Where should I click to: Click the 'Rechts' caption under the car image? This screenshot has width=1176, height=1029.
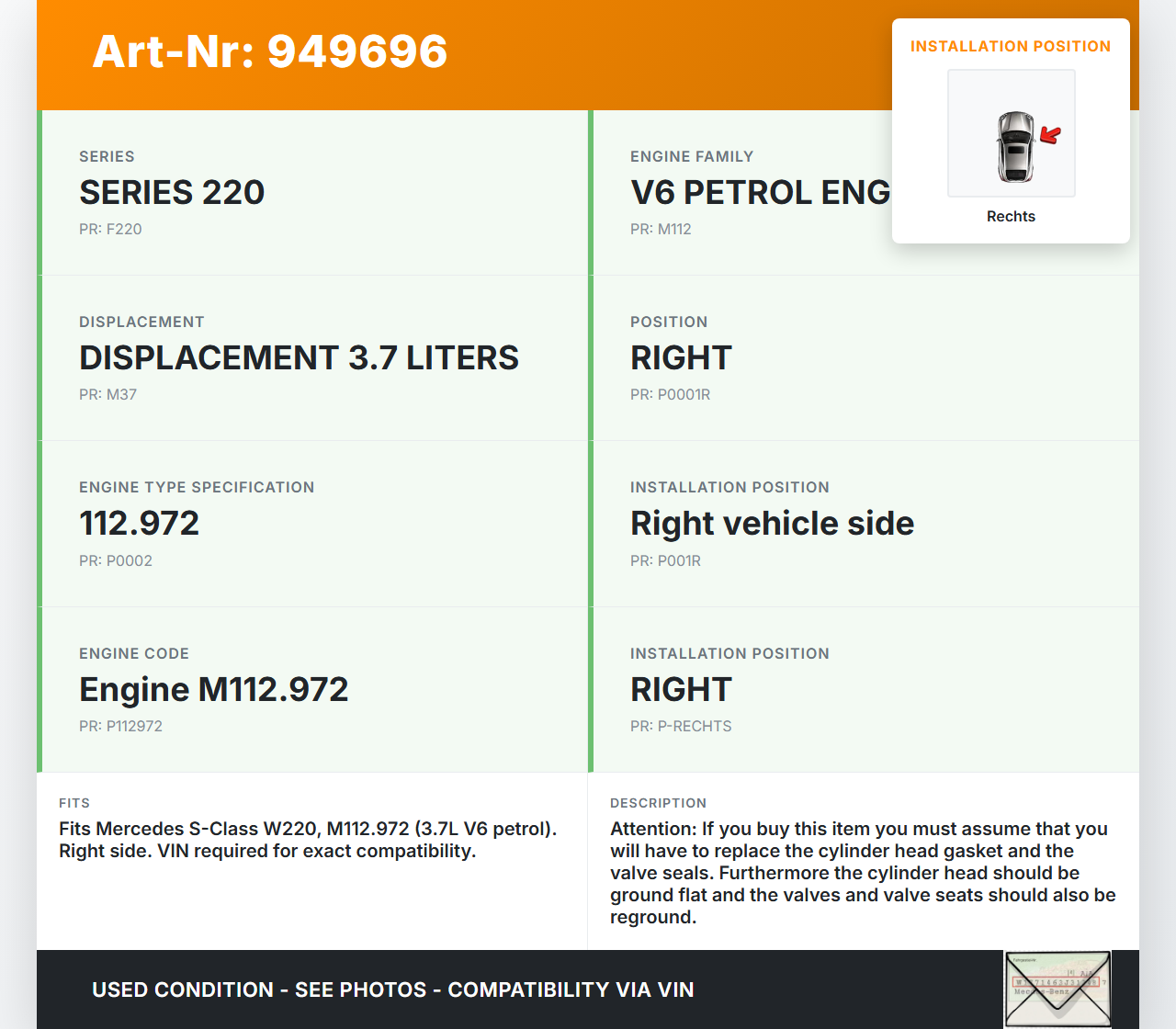click(1011, 216)
